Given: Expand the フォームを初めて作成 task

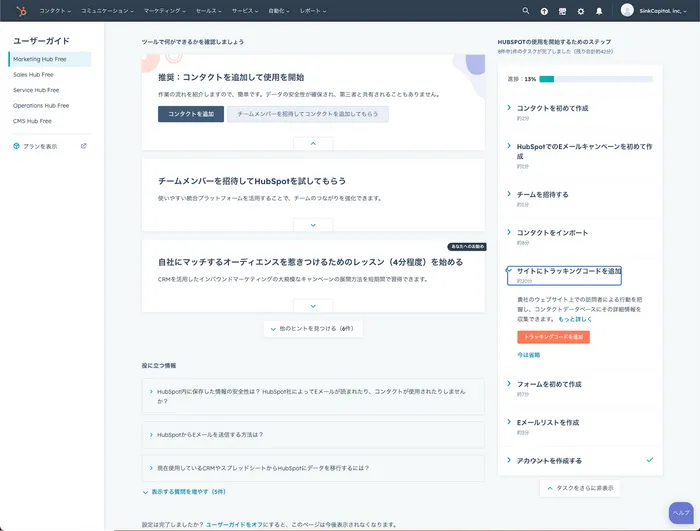Looking at the screenshot, I should pos(549,384).
